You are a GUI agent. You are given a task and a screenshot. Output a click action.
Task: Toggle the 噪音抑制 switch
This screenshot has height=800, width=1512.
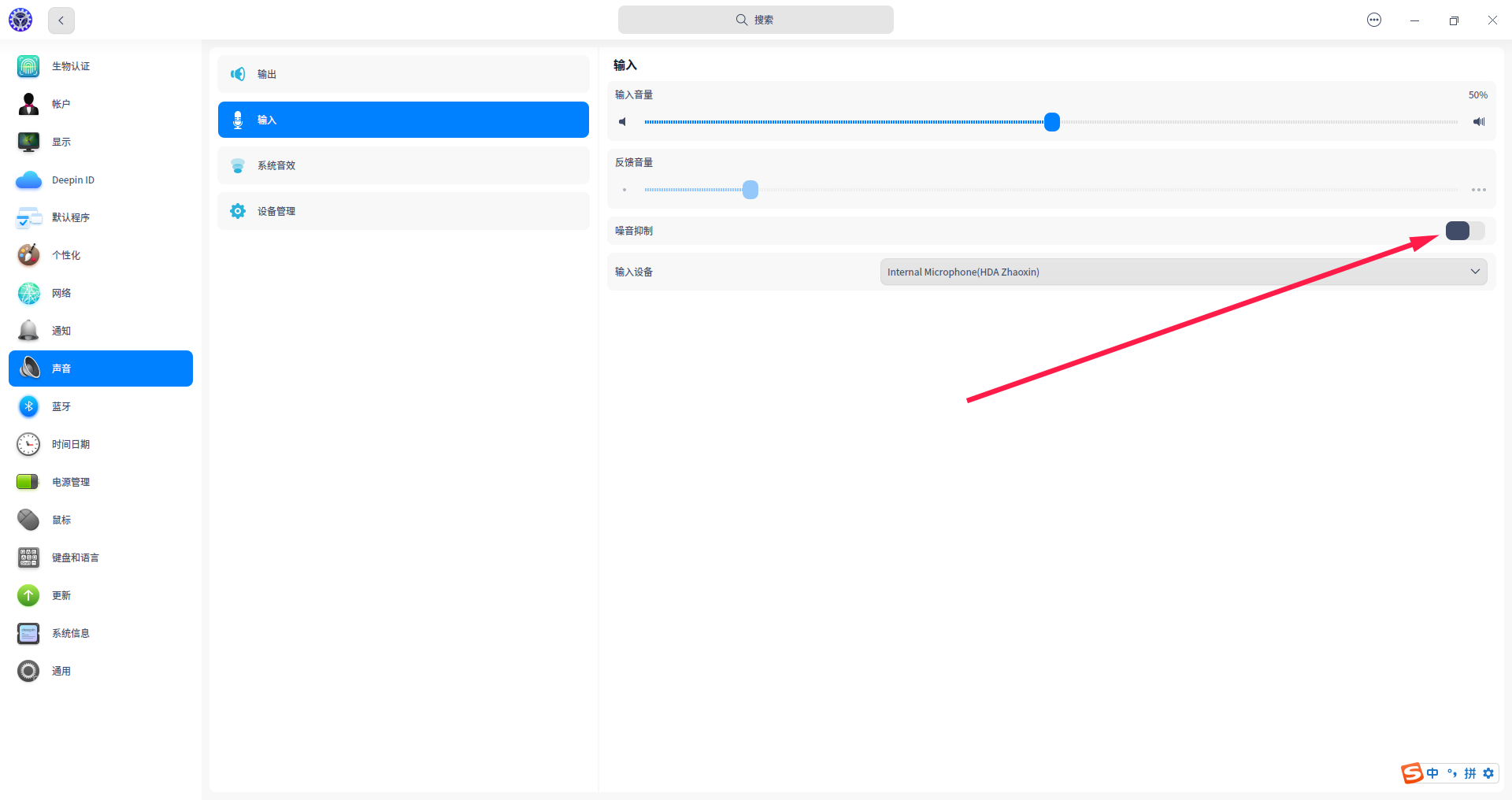click(x=1465, y=231)
